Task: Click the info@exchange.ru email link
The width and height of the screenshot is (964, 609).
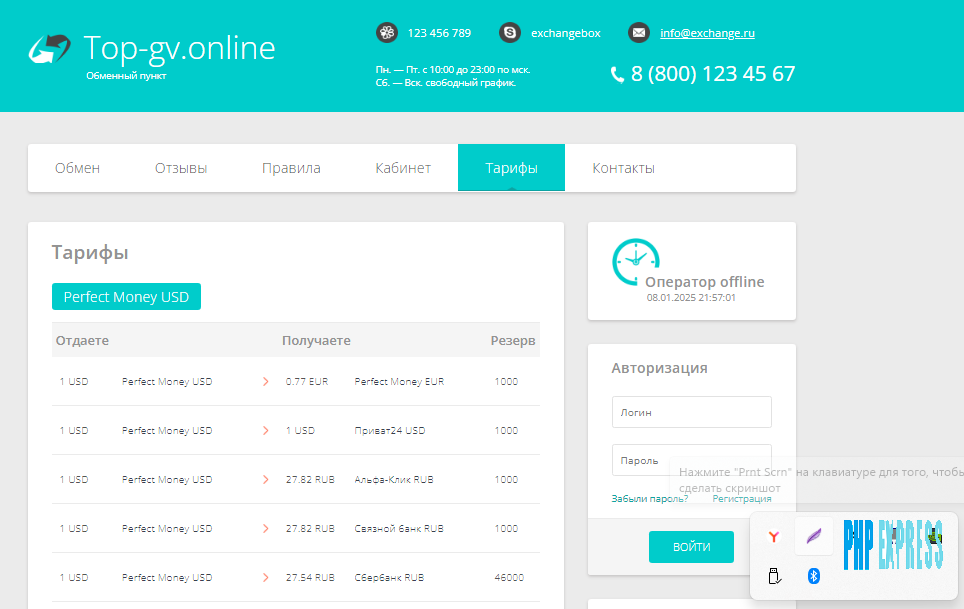Action: click(707, 33)
